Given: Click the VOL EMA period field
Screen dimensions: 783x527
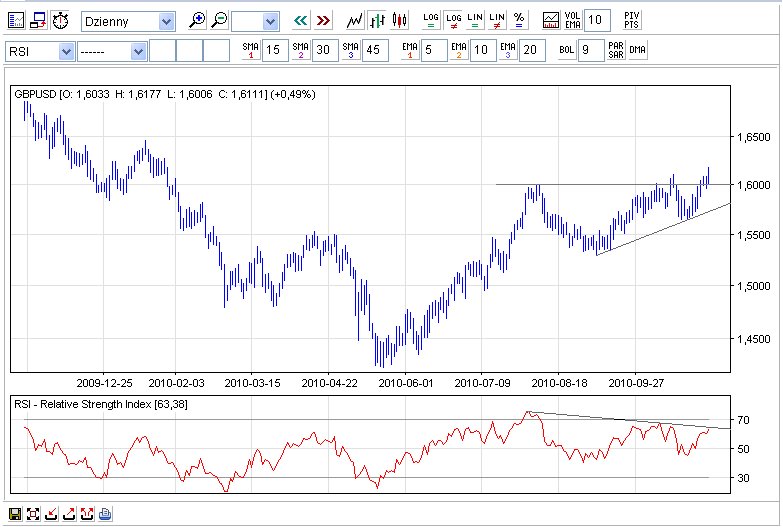Looking at the screenshot, I should (596, 20).
